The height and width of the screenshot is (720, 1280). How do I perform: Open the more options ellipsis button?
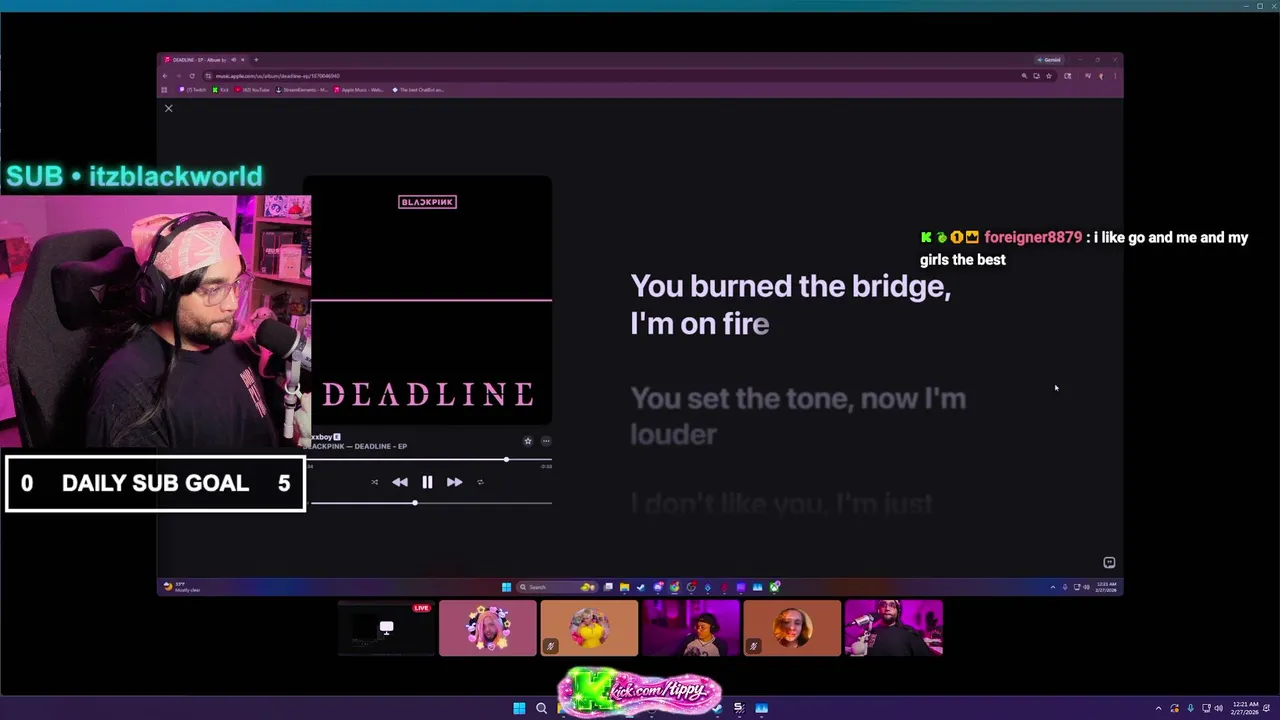point(546,441)
